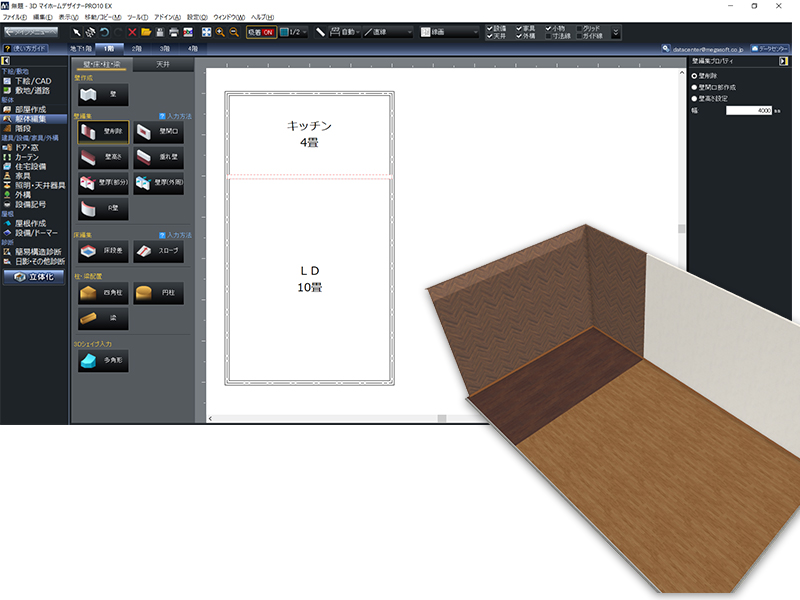Select the 円柱 round column tool
Screen dimensions: 800x600
(158, 293)
